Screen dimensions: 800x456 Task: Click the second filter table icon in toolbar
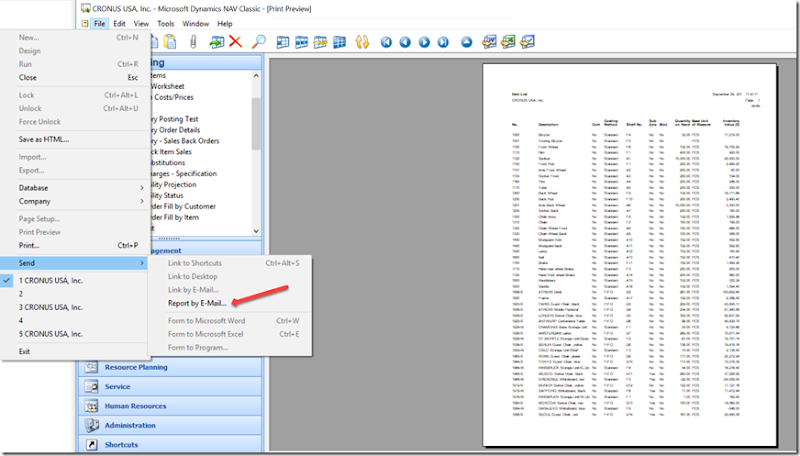click(302, 42)
